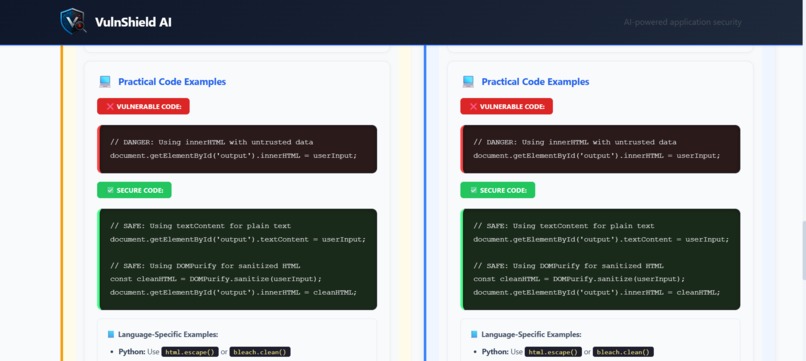Click checkmark icon in blue panel's SECURE CODE badge
Viewport: 806px width, 361px height.
(473, 190)
